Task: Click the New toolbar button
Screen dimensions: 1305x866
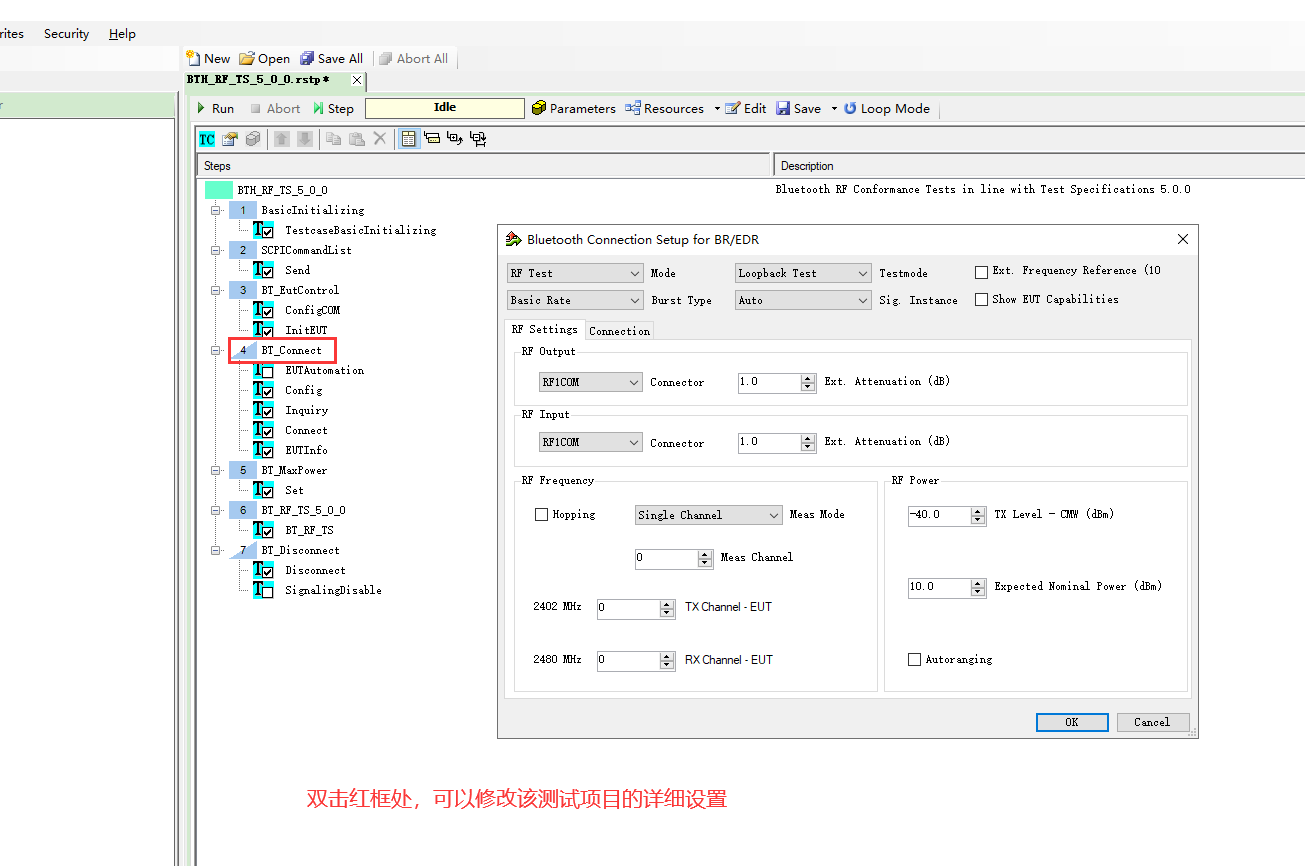Action: [x=208, y=58]
